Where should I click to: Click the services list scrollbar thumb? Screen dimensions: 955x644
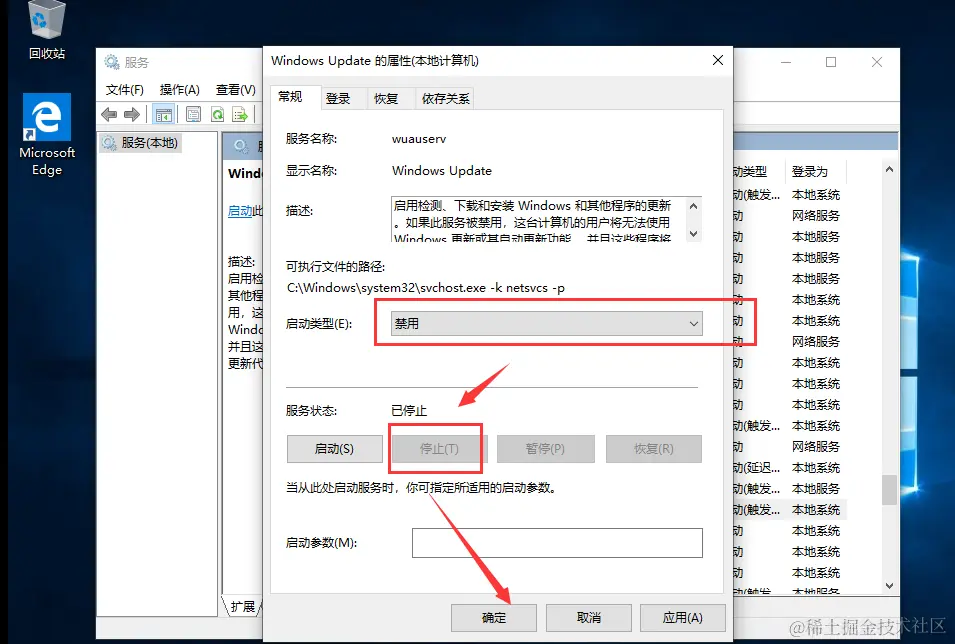889,490
